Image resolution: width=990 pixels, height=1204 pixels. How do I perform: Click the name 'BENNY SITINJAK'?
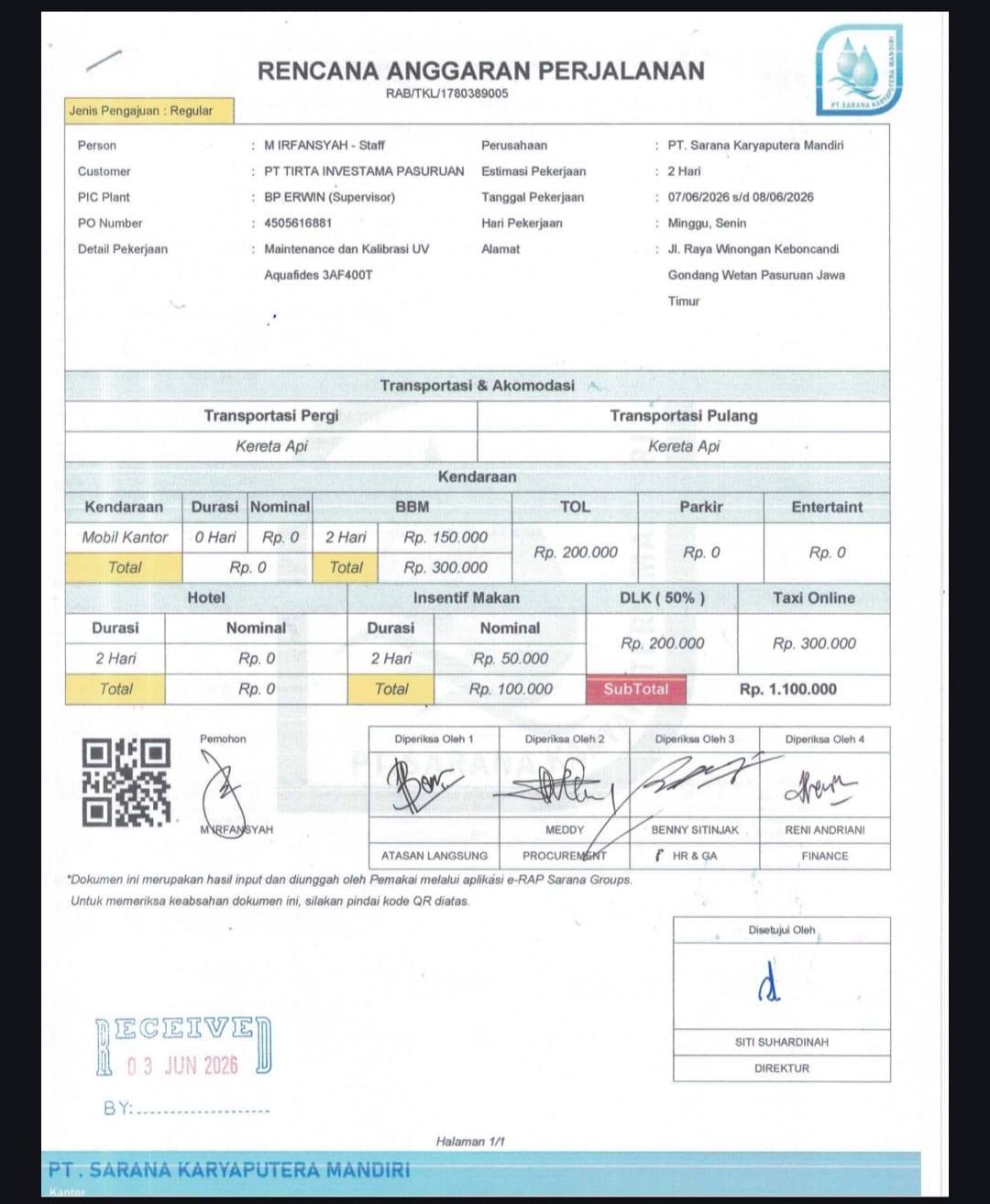tap(695, 830)
